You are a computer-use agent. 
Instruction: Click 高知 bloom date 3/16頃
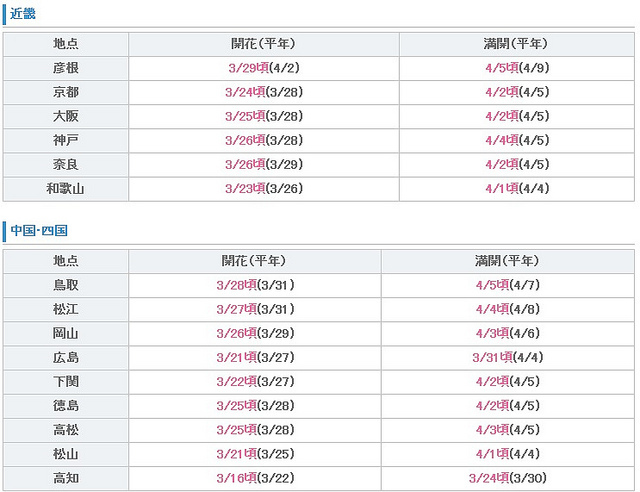[236, 478]
